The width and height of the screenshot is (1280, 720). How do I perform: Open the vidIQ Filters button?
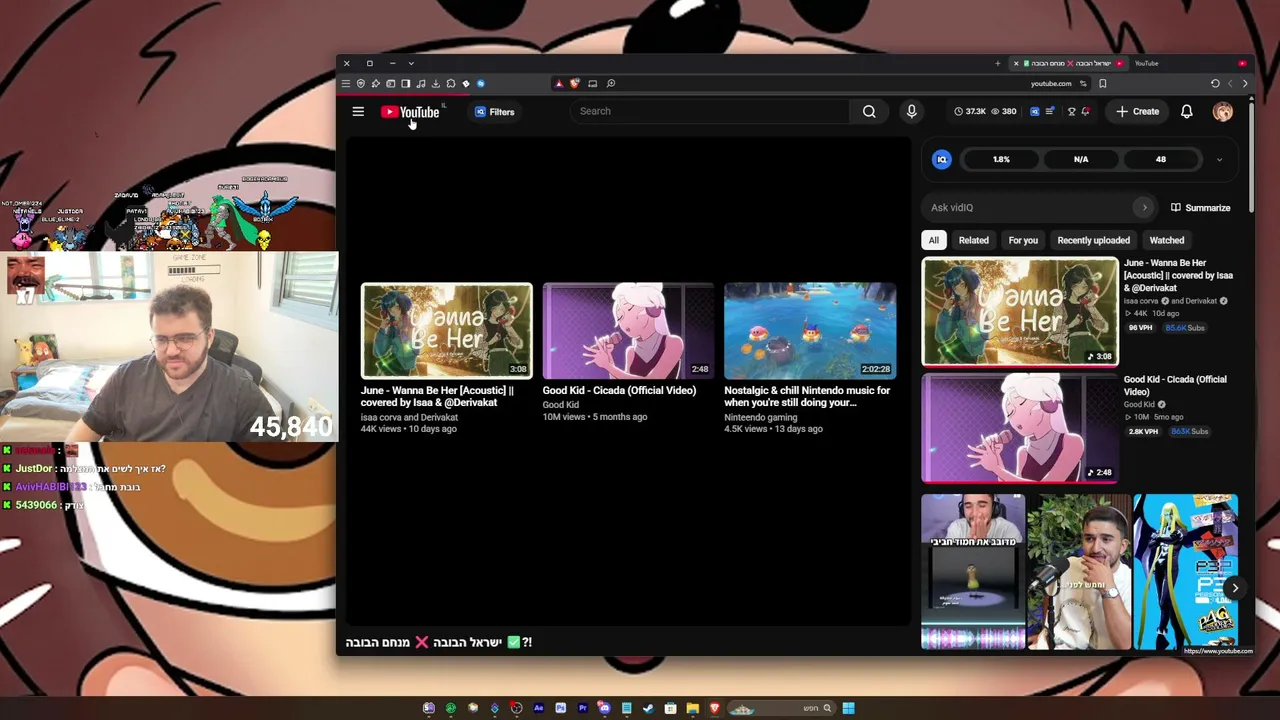pos(494,112)
